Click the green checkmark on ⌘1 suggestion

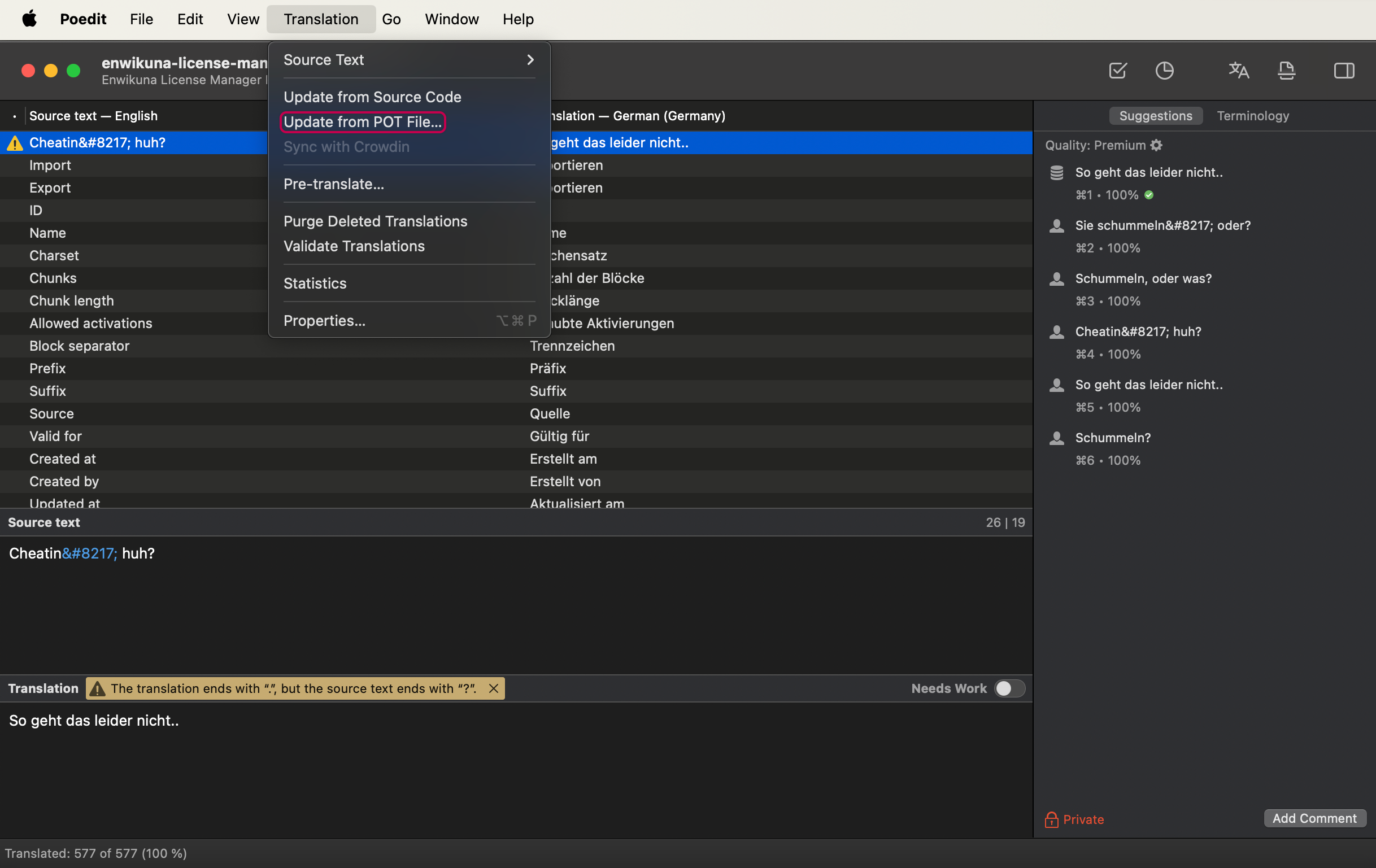coord(1148,195)
